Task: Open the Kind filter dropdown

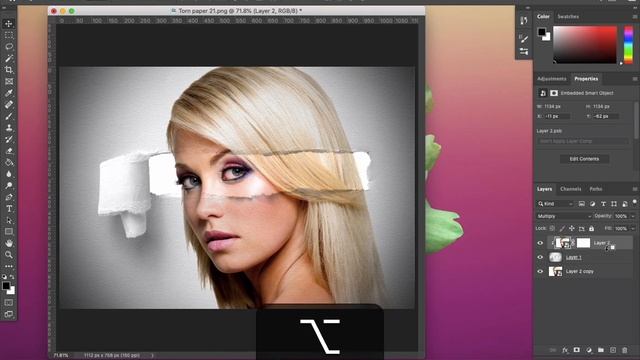Action: click(556, 204)
